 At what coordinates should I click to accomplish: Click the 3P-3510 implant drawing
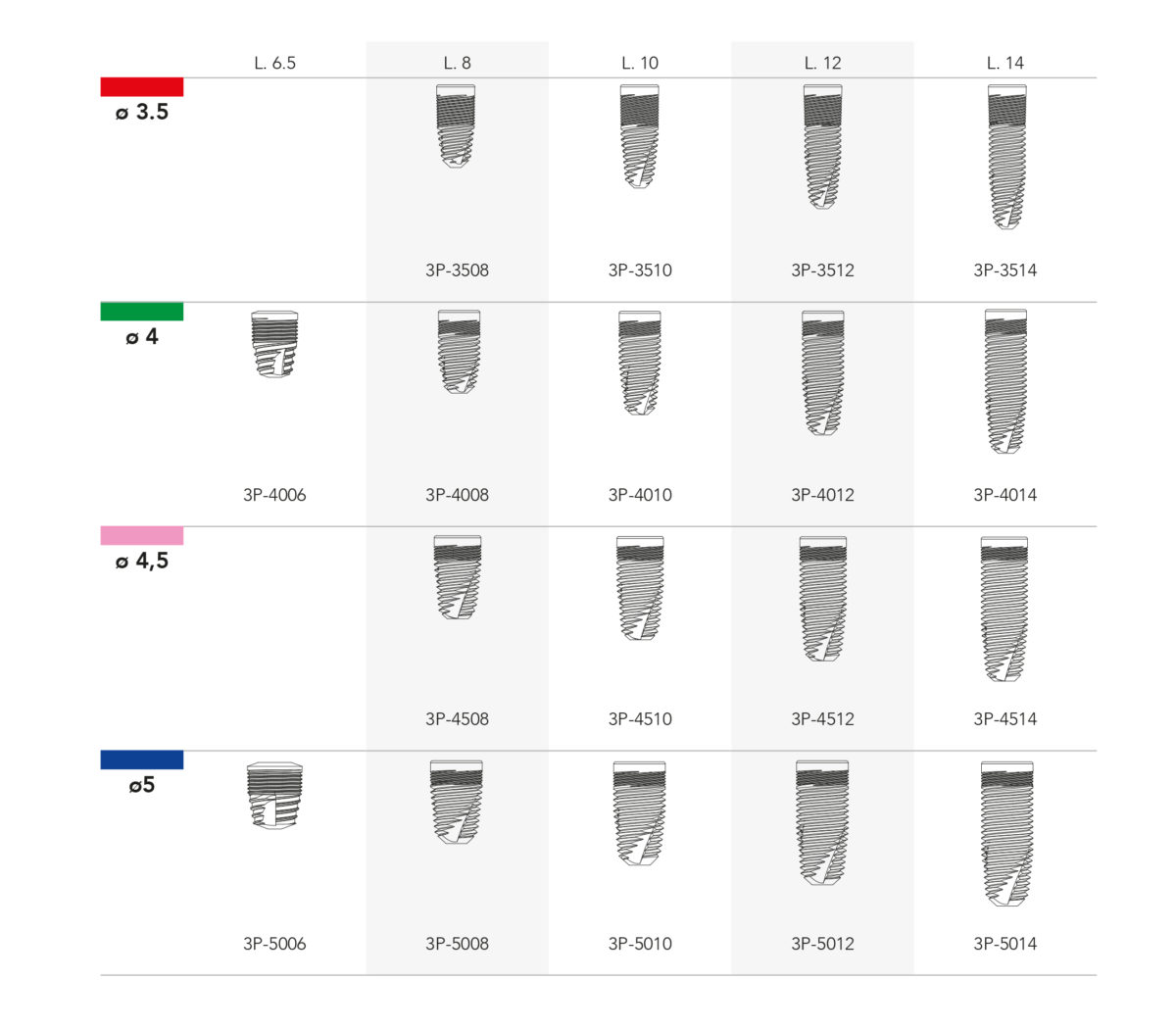639,136
